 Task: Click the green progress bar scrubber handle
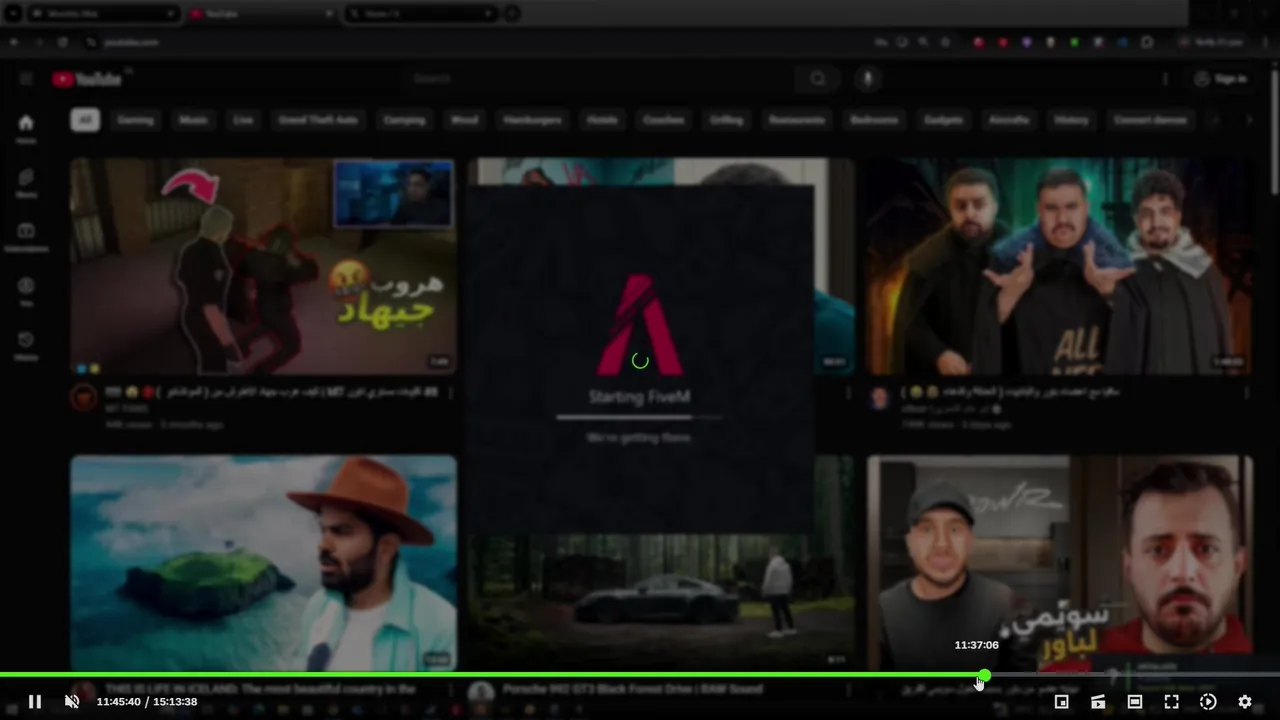coord(984,676)
